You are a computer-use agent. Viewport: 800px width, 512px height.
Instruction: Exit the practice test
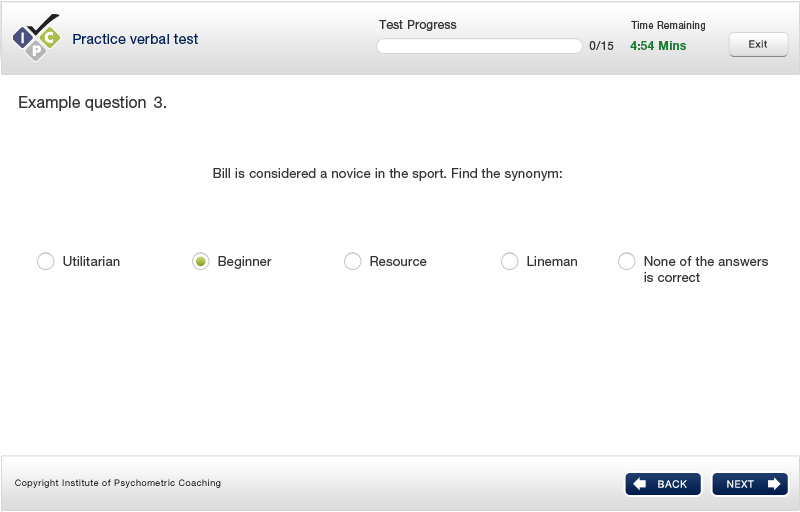coord(758,44)
